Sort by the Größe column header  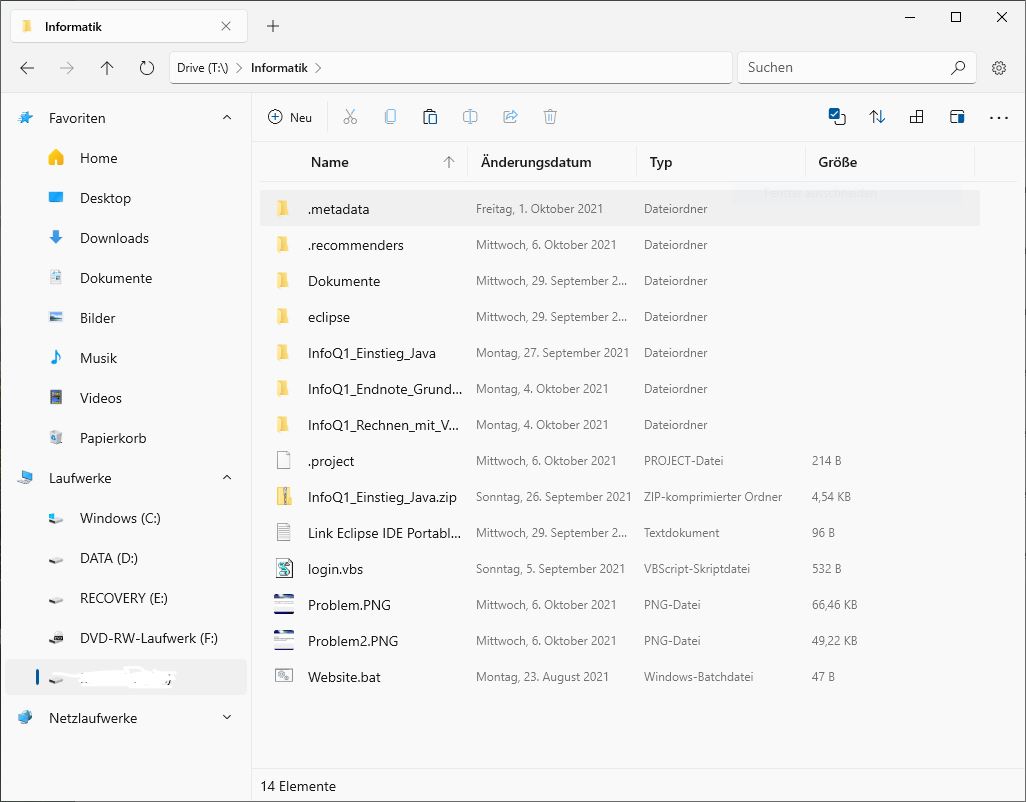tap(889, 162)
